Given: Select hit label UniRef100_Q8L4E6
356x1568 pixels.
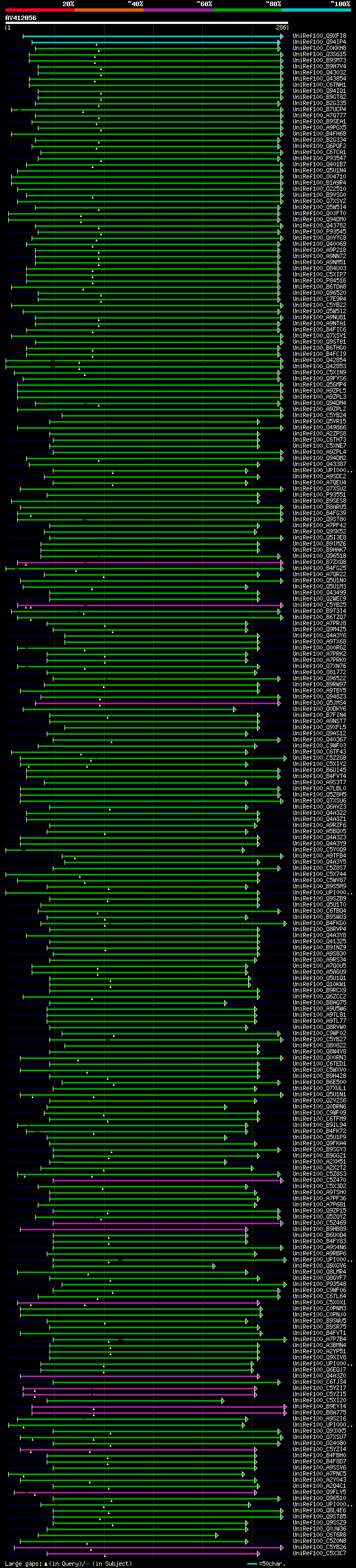Looking at the screenshot, I should (x=319, y=1510).
